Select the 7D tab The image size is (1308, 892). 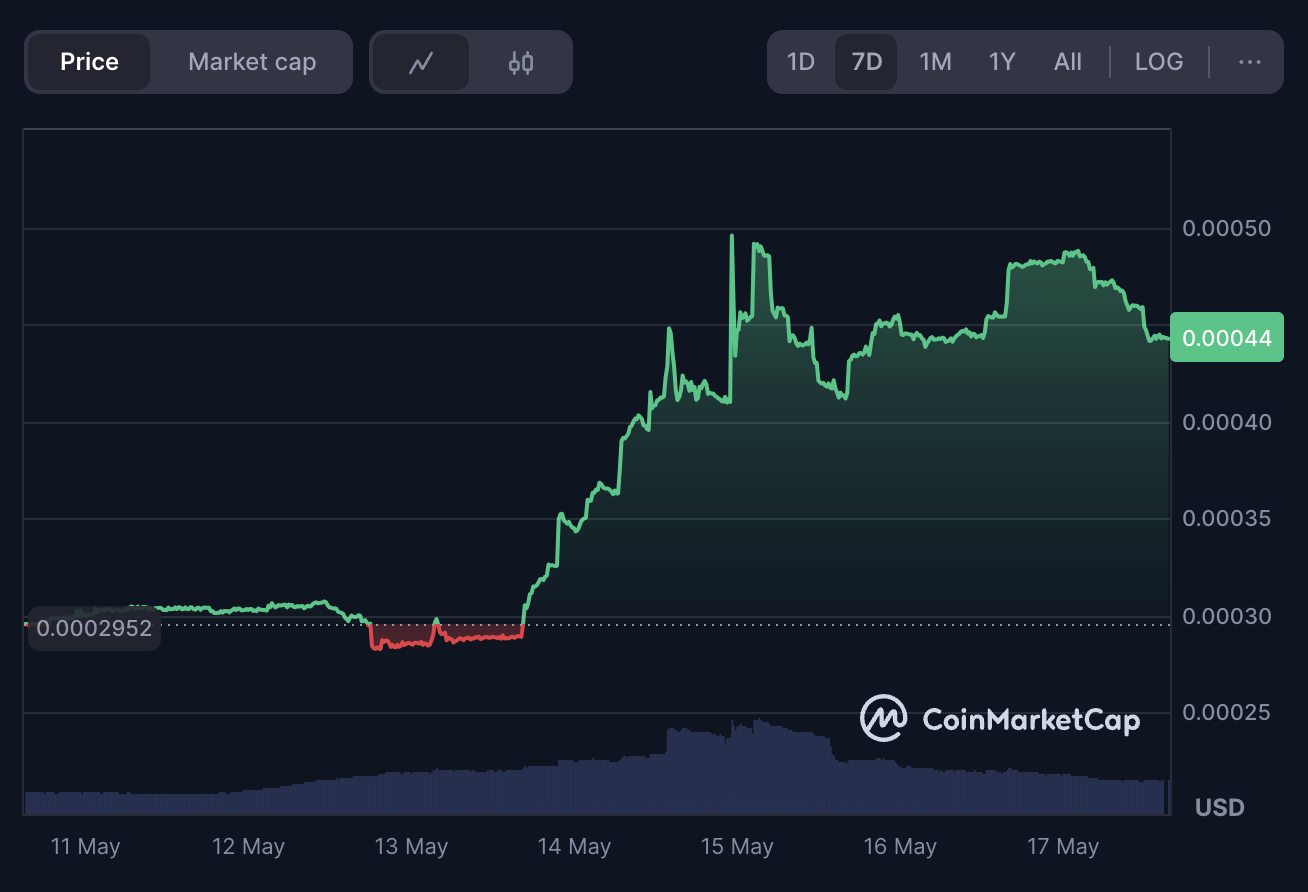point(866,61)
